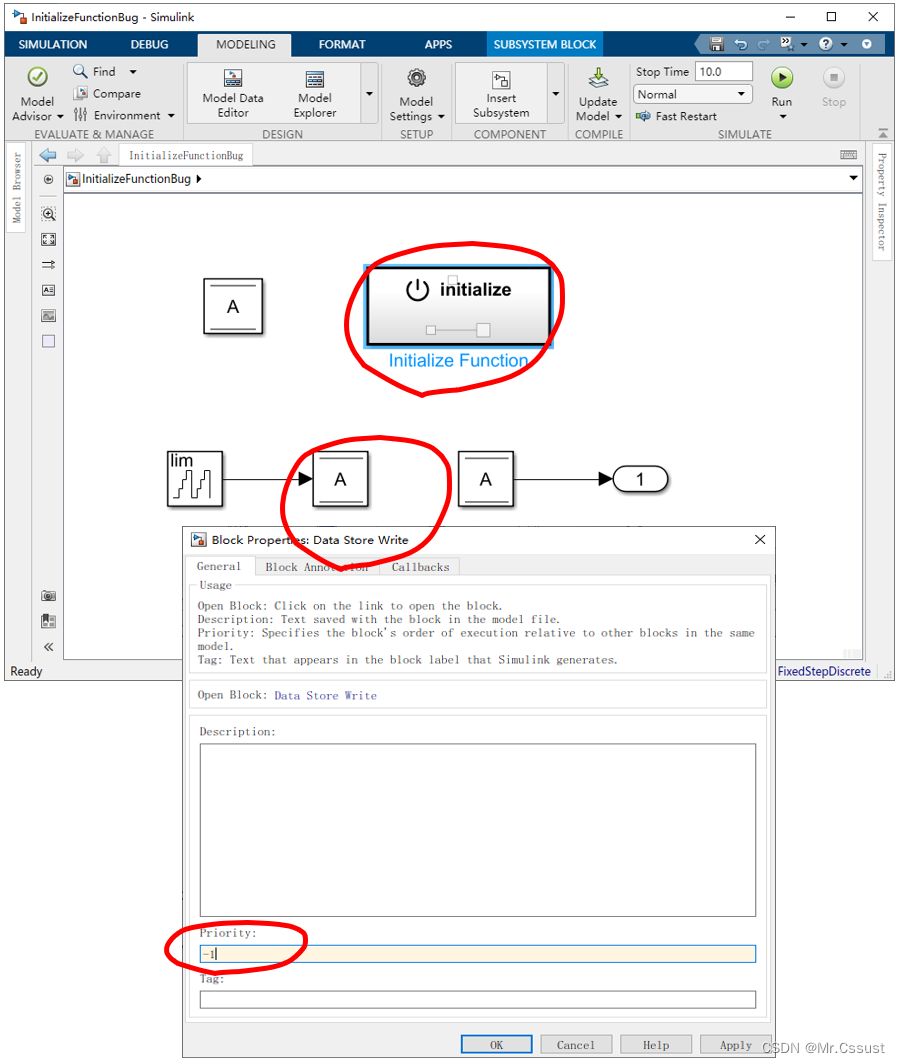Screen dimensions: 900x1063
Task: Open the Model Browser side panel
Action: tap(16, 187)
